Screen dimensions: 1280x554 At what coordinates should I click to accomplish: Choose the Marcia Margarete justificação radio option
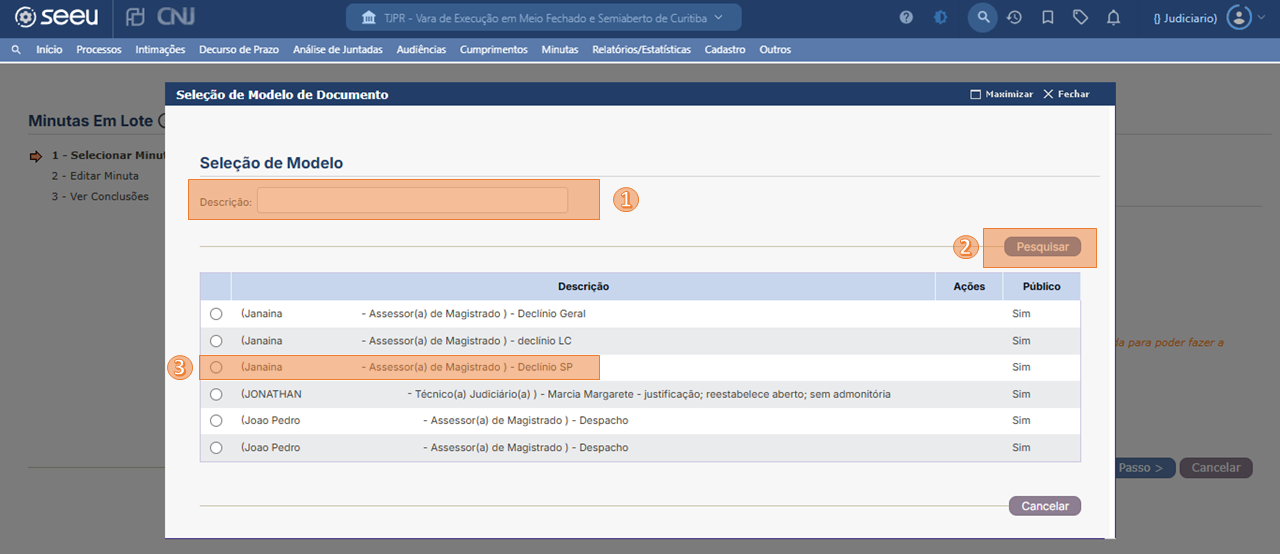[x=216, y=394]
